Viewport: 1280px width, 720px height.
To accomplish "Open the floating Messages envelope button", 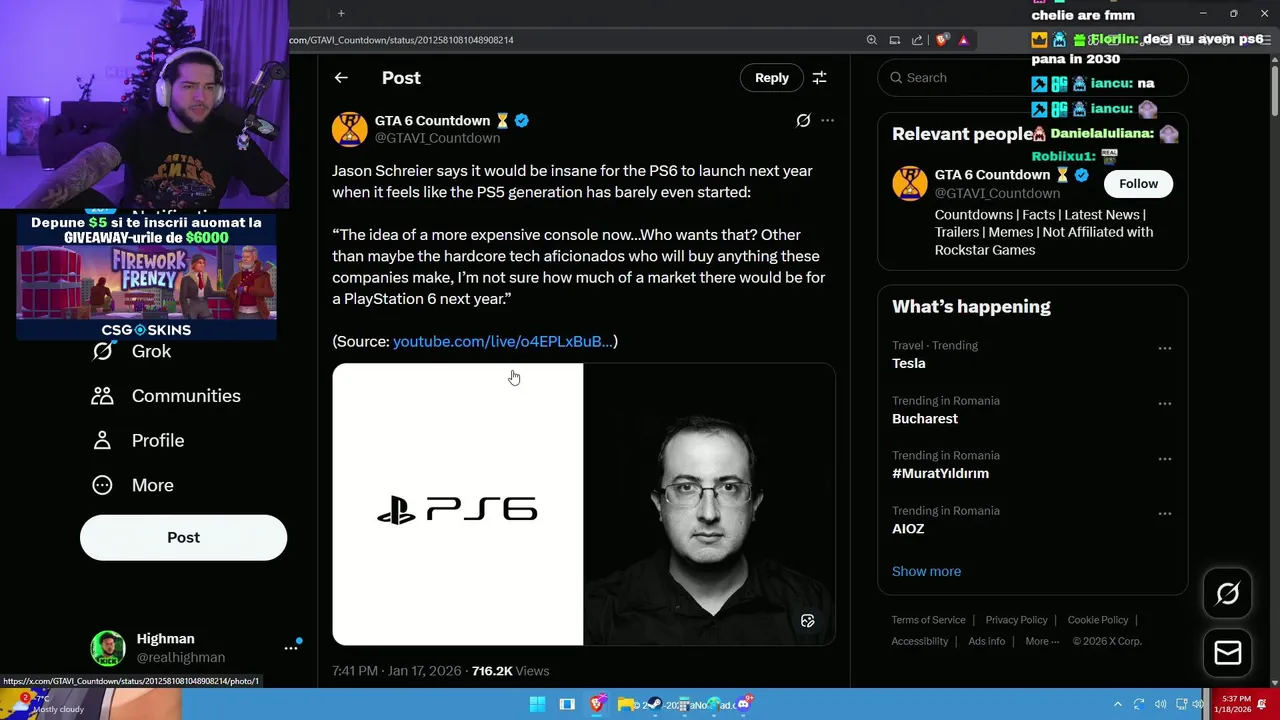I will coord(1228,653).
